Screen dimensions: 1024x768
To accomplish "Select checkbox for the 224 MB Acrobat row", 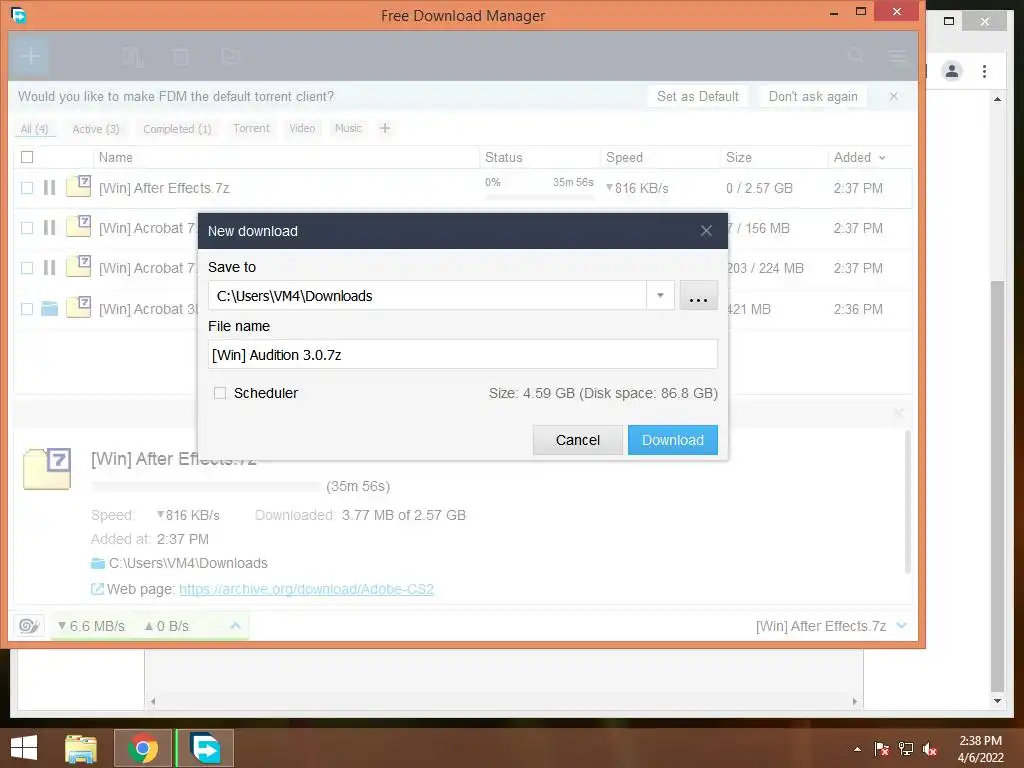I will 27,268.
